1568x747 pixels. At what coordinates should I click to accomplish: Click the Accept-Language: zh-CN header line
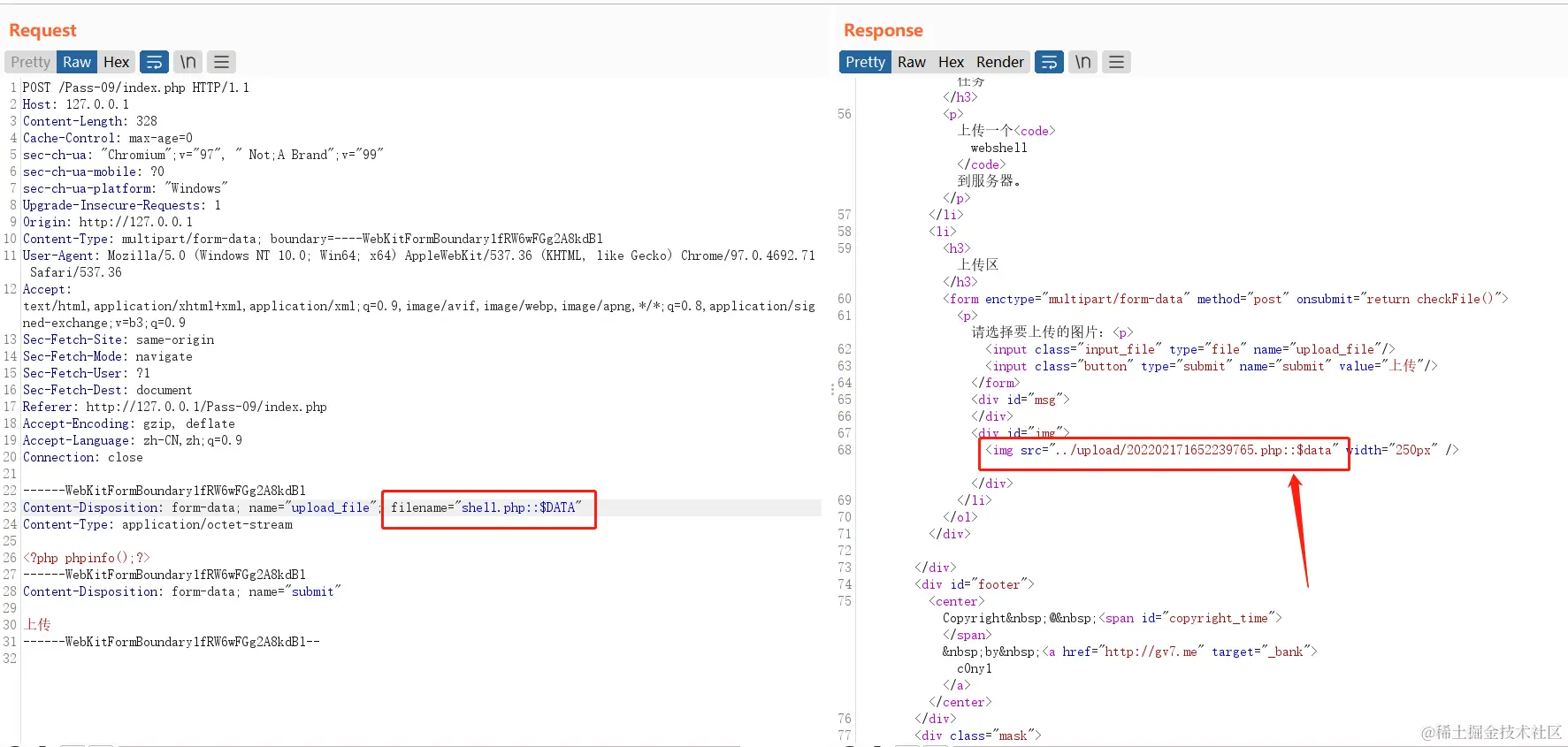(x=133, y=440)
